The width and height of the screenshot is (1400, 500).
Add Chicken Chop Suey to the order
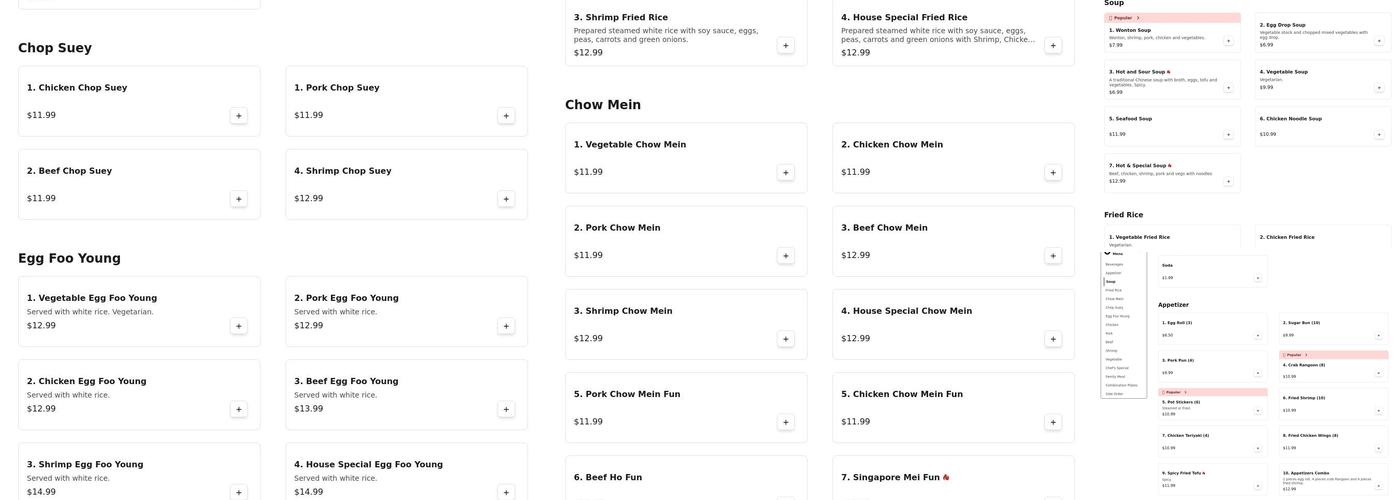[238, 116]
